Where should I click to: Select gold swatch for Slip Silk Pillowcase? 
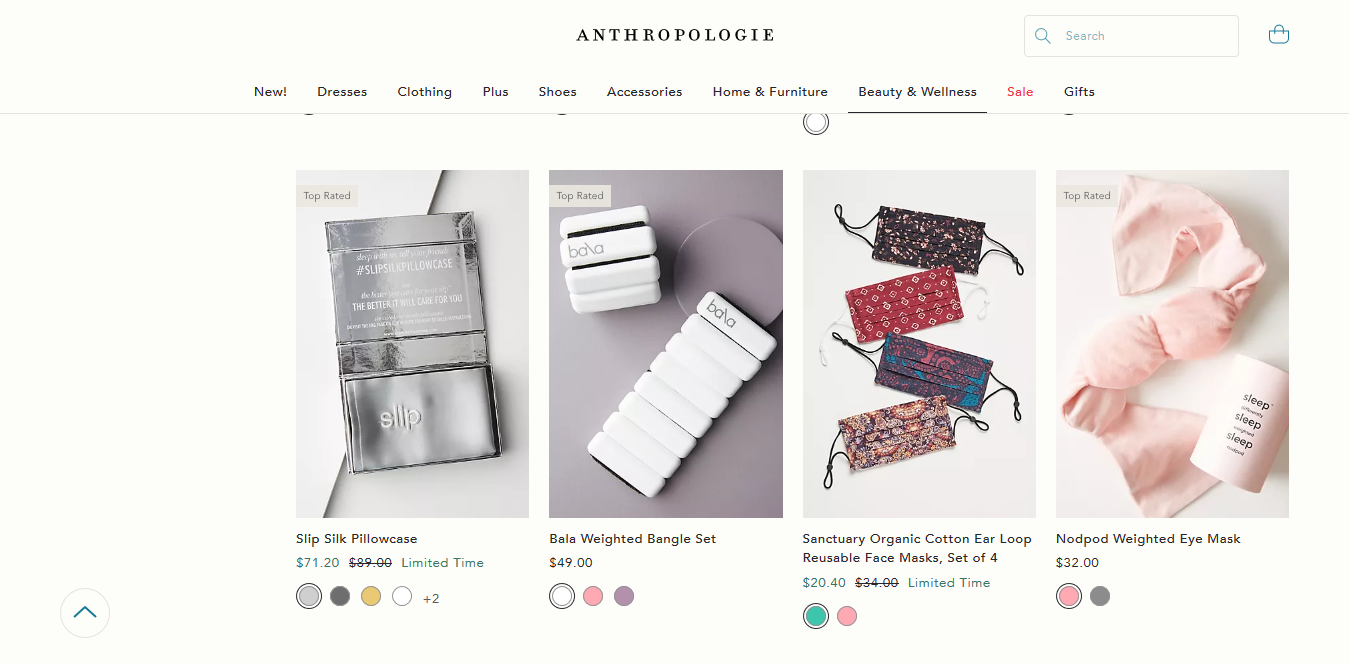[371, 596]
